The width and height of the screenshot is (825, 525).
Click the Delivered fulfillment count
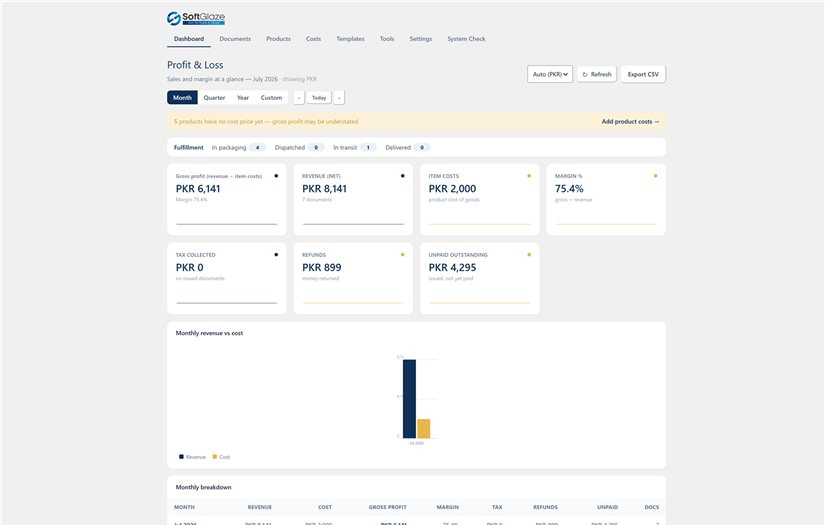coord(422,147)
